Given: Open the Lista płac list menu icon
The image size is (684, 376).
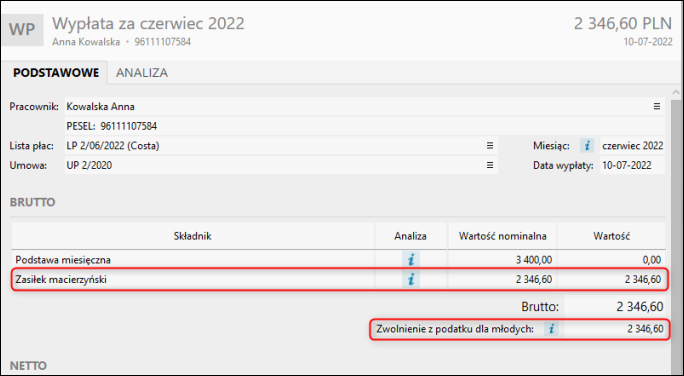Looking at the screenshot, I should tap(490, 146).
